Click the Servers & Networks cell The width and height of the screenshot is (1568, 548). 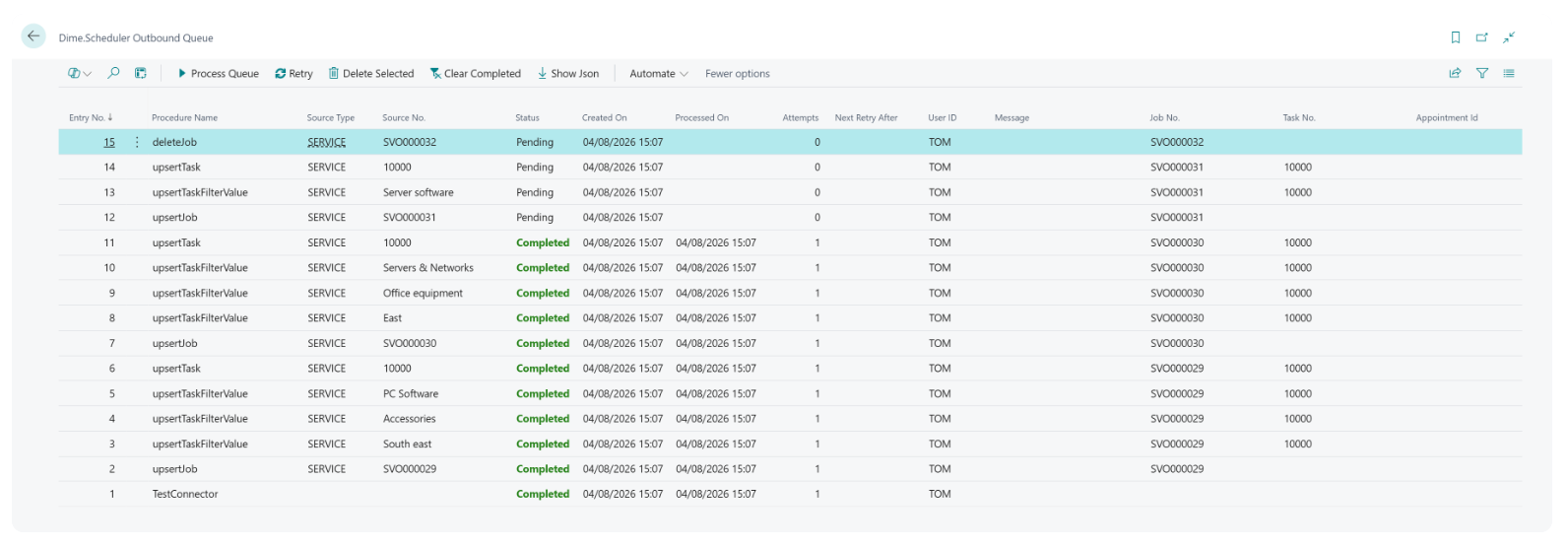pyautogui.click(x=428, y=268)
